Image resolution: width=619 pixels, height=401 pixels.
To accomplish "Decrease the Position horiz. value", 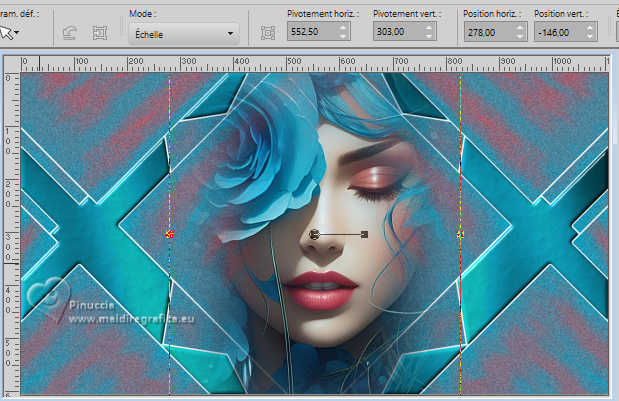I will click(520, 37).
